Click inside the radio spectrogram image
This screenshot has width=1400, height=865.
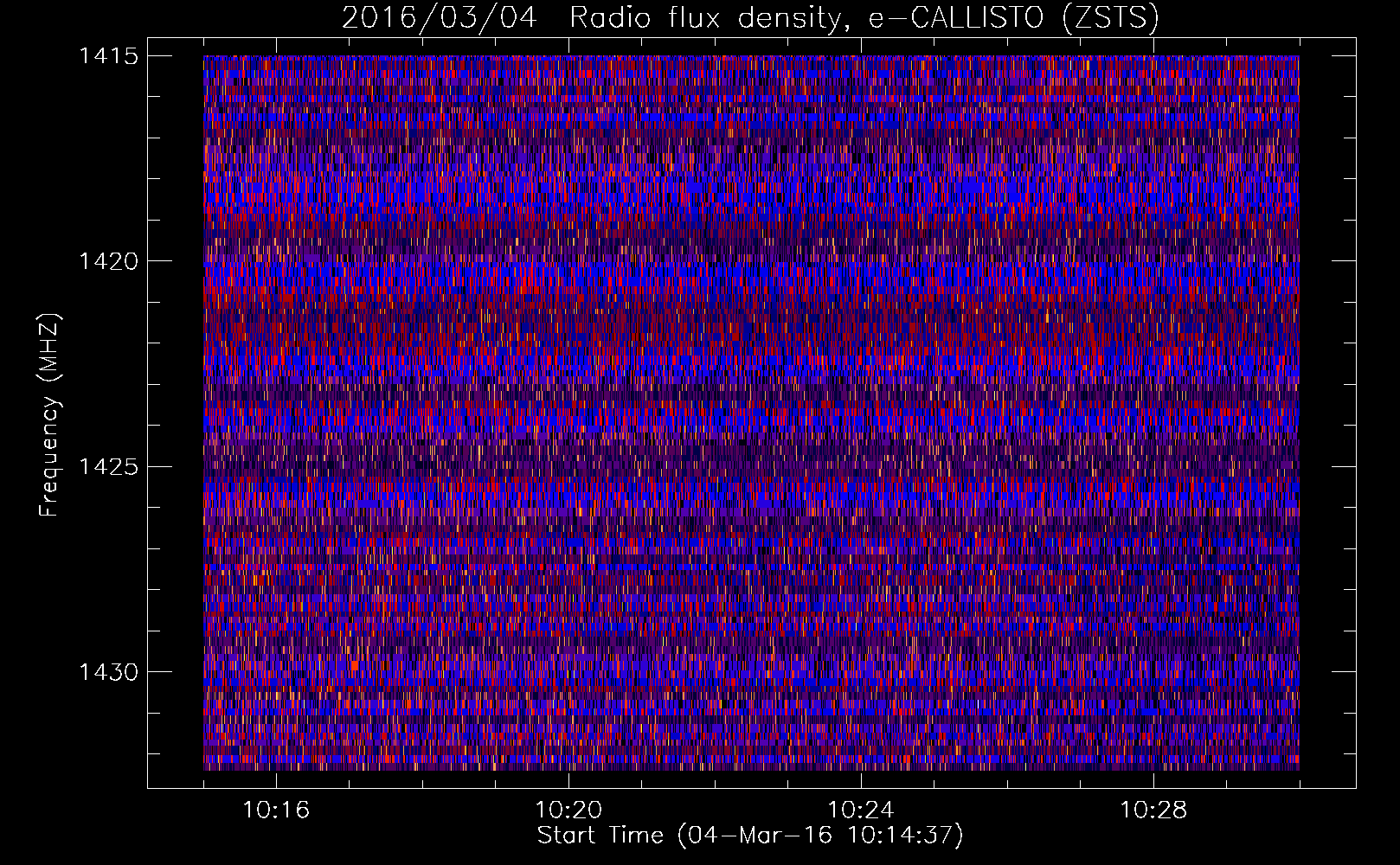click(751, 413)
